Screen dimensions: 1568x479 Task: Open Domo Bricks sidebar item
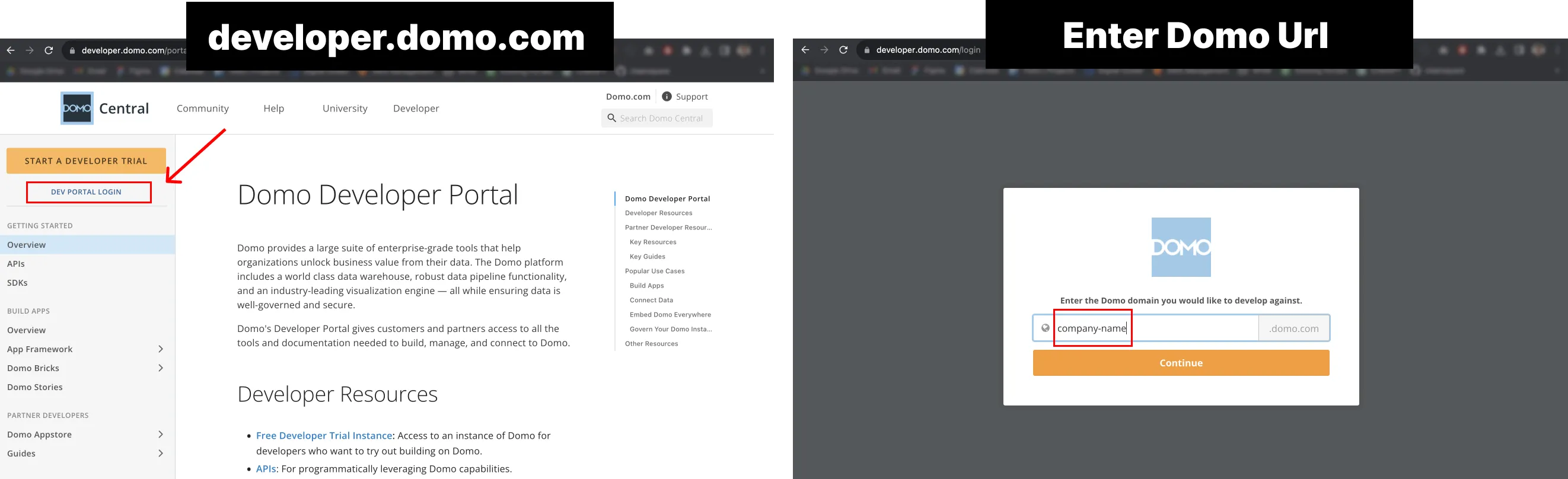point(33,368)
